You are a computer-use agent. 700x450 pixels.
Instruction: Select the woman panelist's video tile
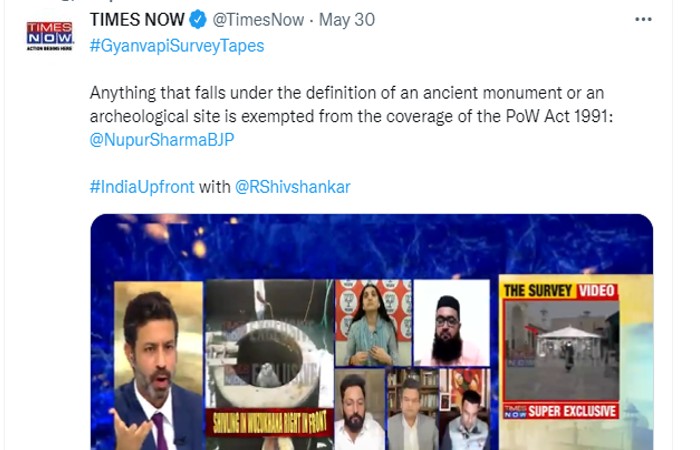click(372, 322)
